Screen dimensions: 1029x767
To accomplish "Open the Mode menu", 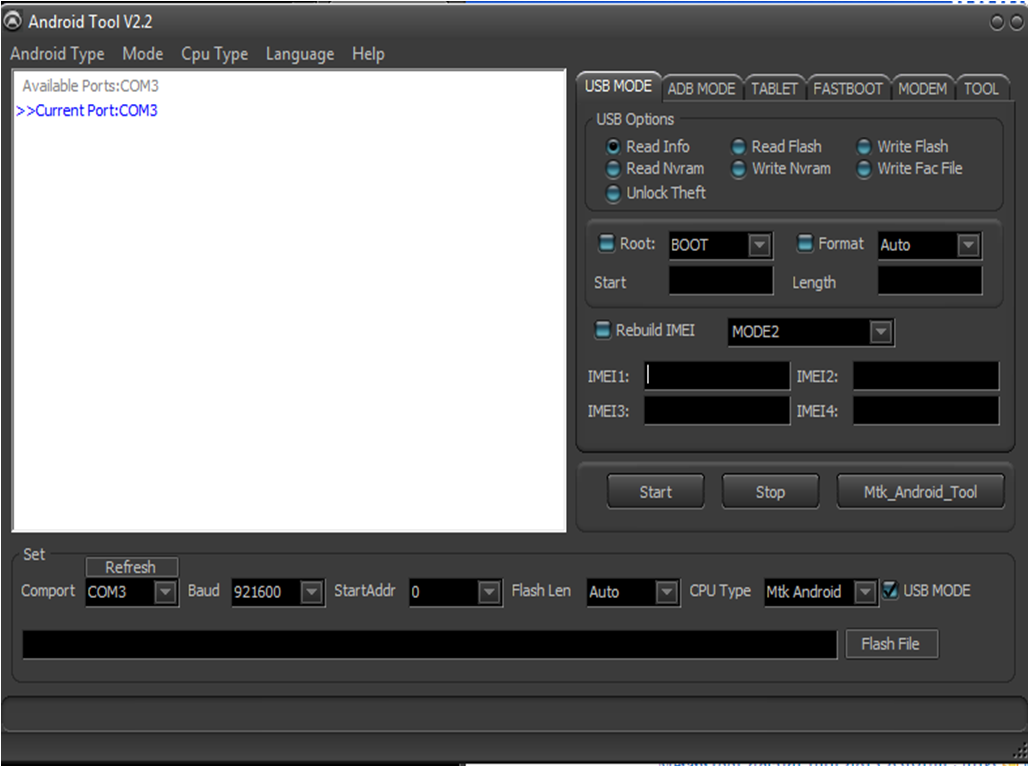I will click(142, 54).
